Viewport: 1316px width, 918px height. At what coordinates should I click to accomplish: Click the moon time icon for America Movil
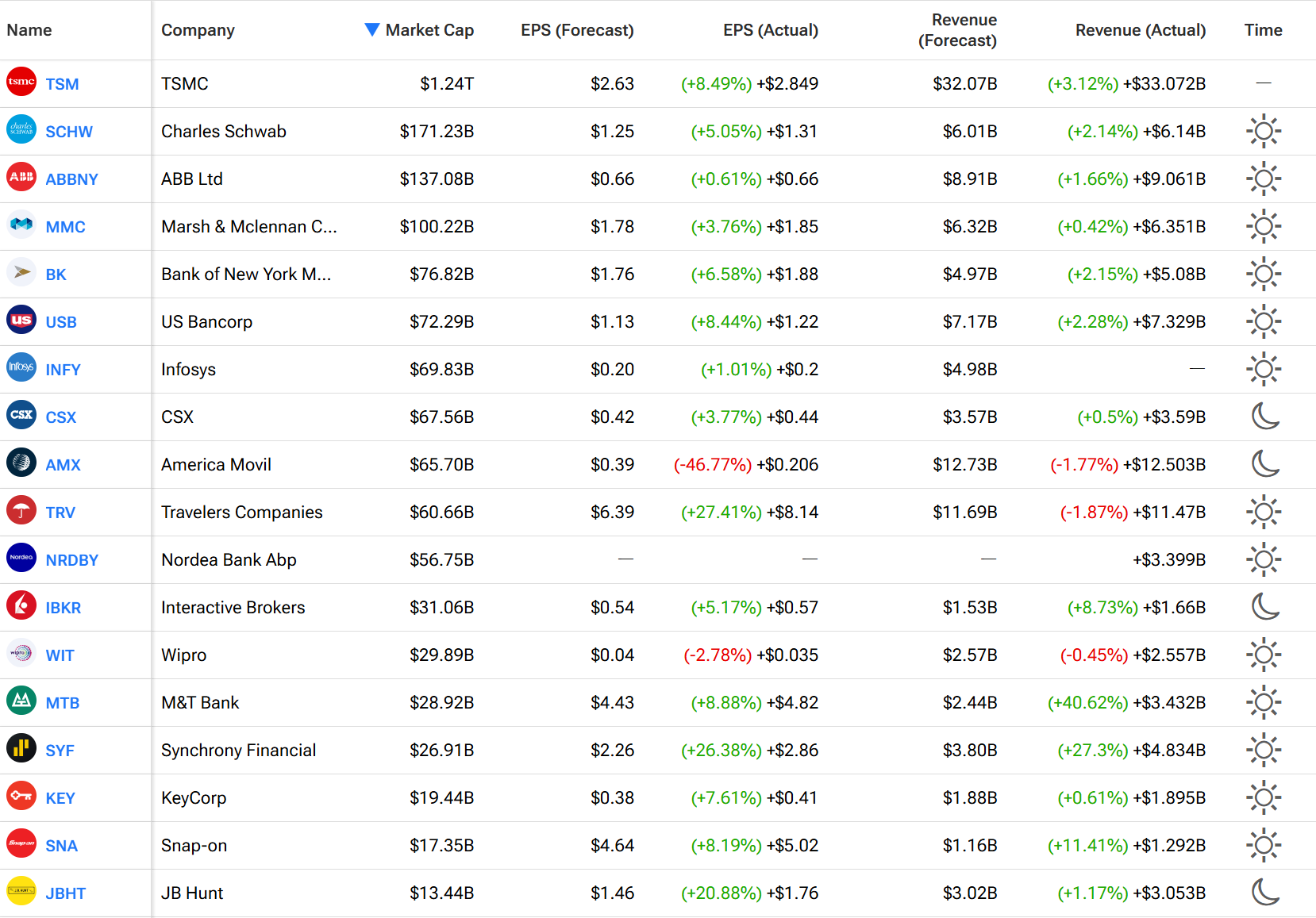tap(1264, 464)
